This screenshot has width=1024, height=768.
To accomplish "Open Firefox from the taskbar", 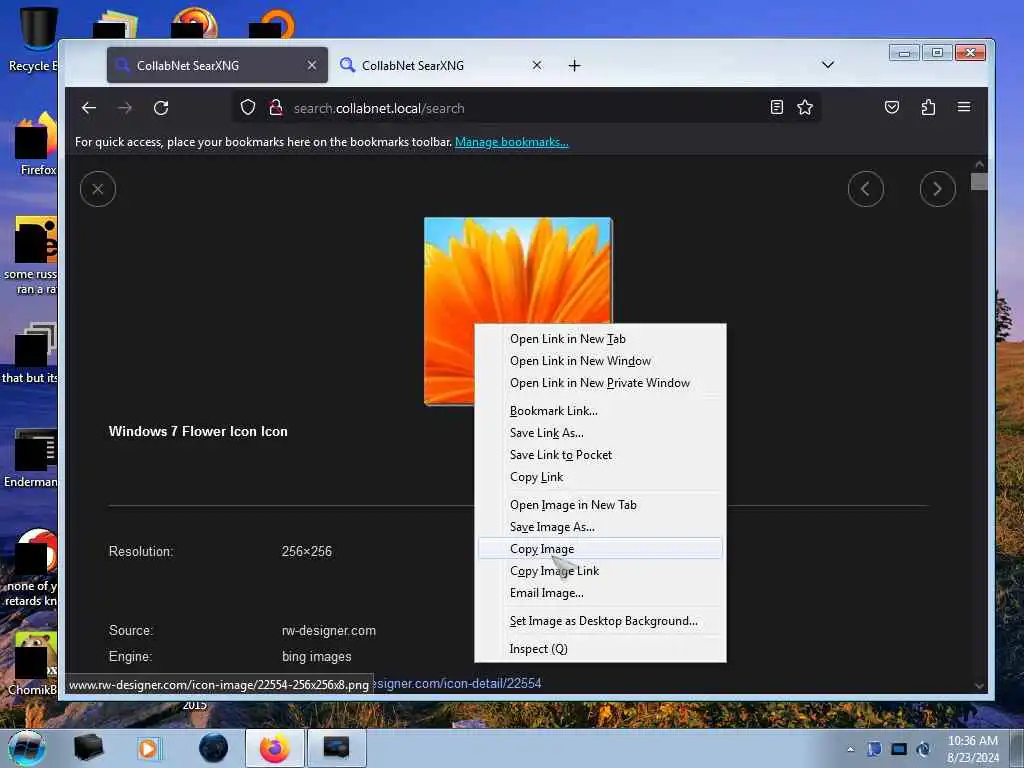I will click(275, 748).
